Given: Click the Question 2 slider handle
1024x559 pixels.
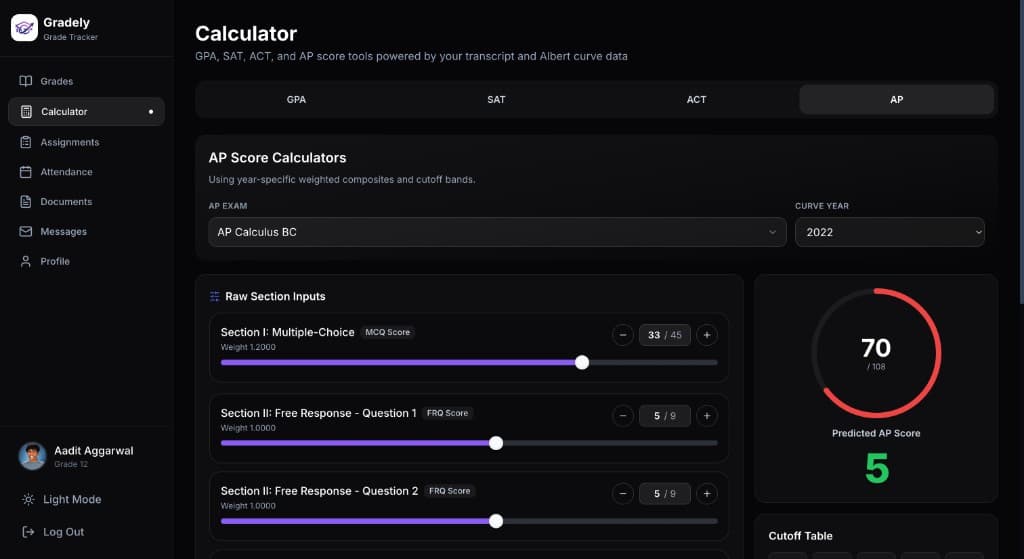Looking at the screenshot, I should 496,521.
